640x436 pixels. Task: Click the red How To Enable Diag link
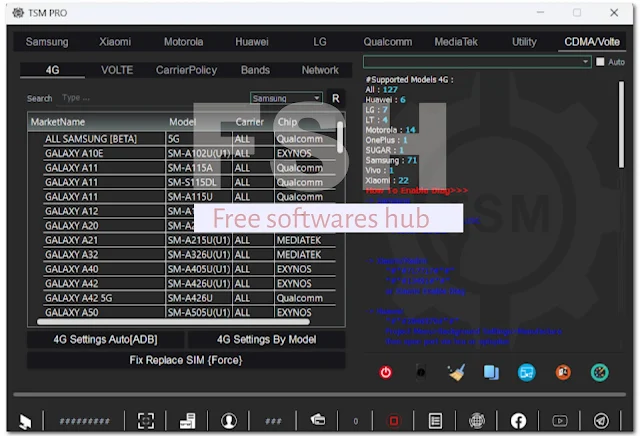coord(417,191)
